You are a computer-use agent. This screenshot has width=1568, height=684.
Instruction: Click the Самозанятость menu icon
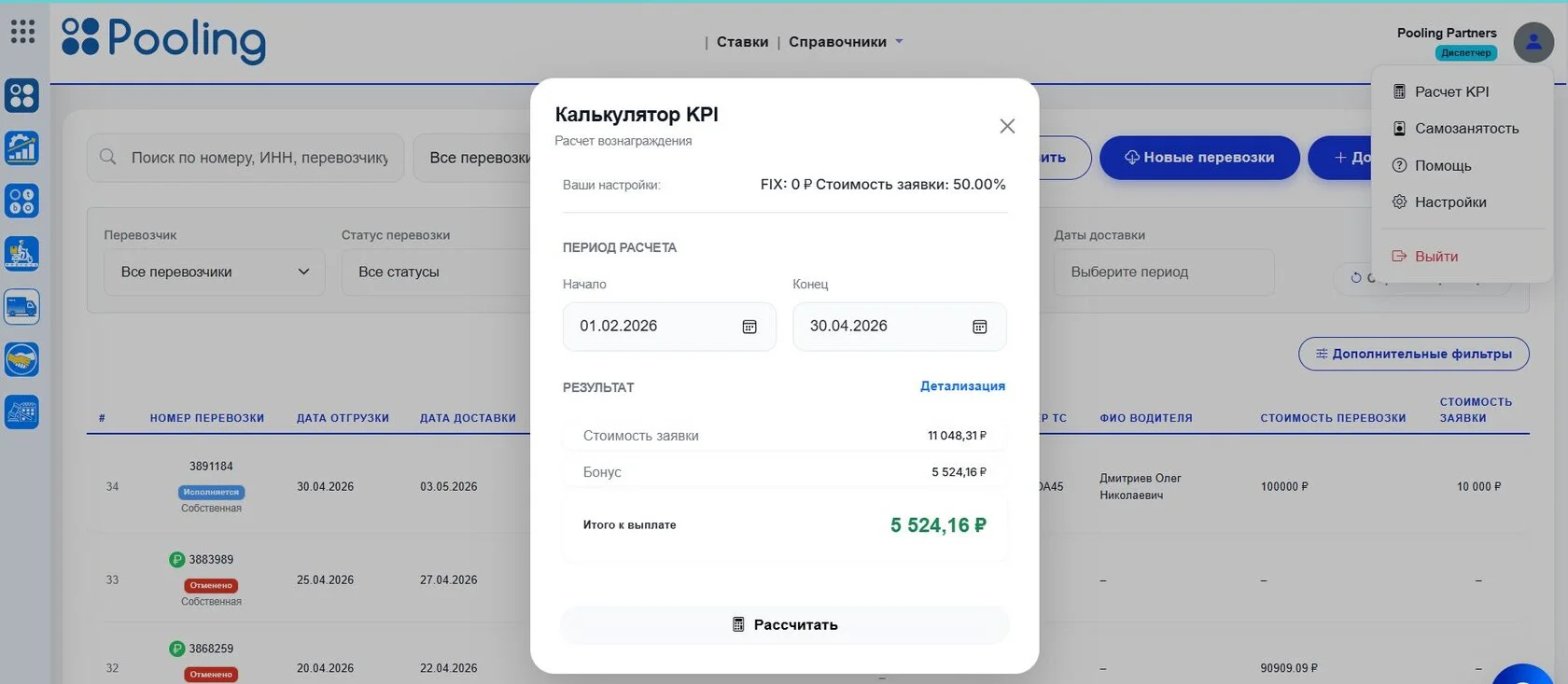click(1399, 129)
